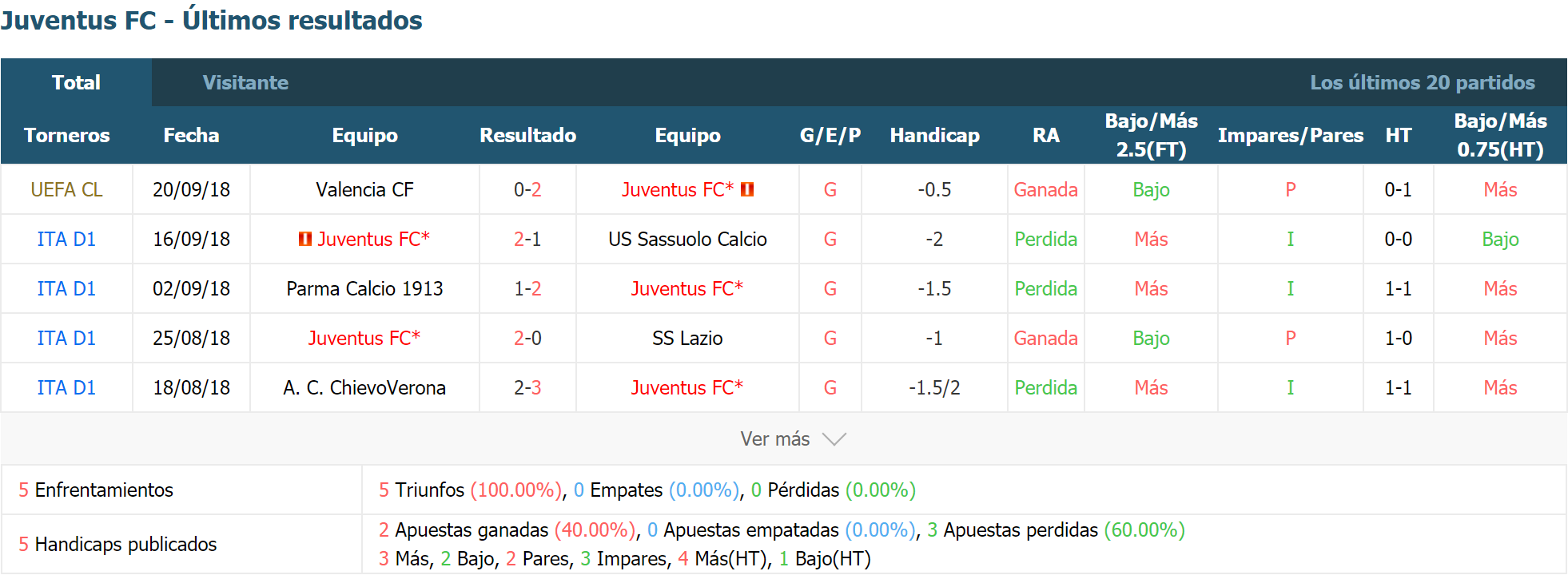Click red card icon before Juventus versus Sassuolo

click(304, 239)
